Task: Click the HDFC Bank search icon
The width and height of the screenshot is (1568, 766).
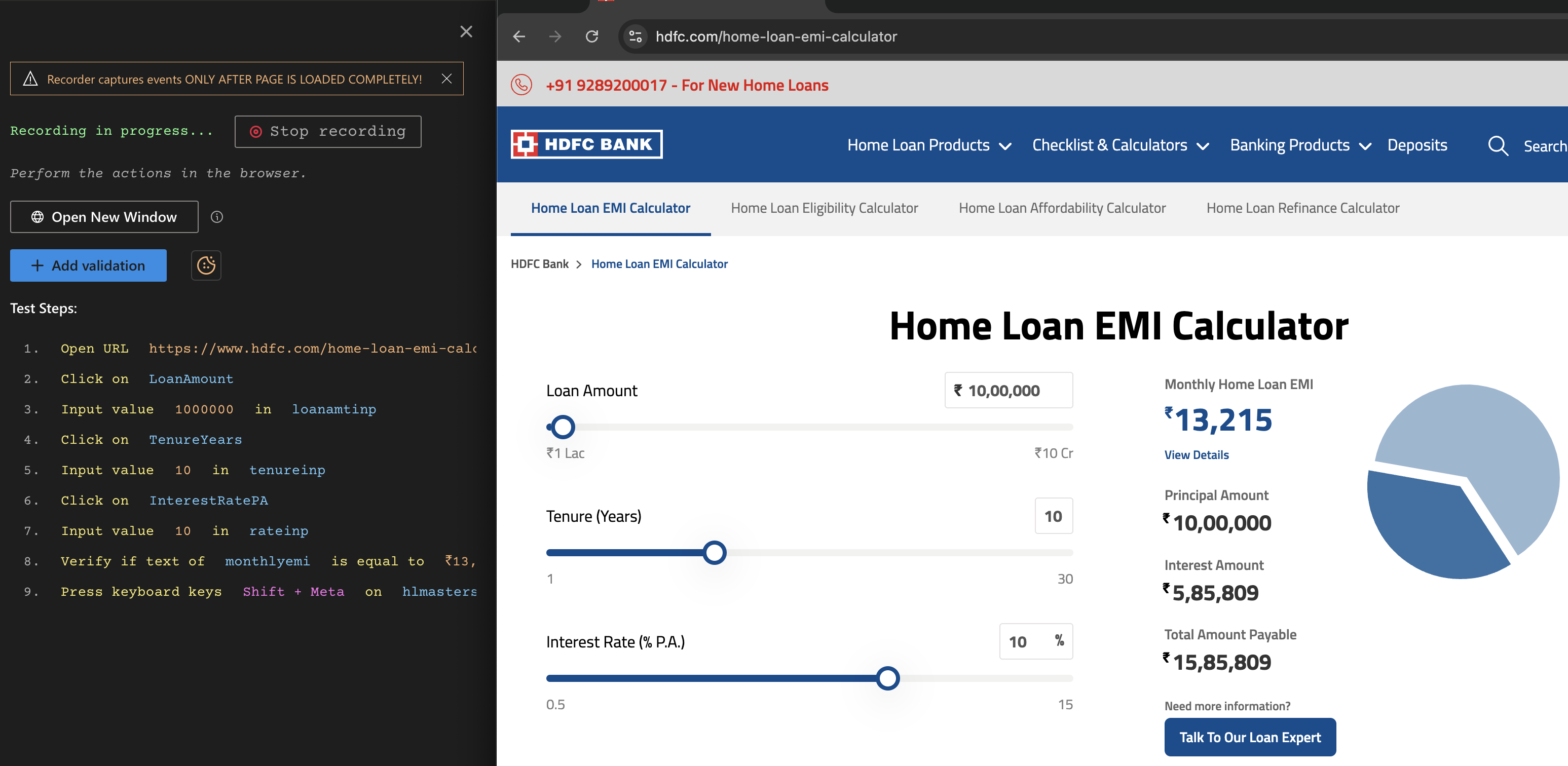Action: point(1497,145)
